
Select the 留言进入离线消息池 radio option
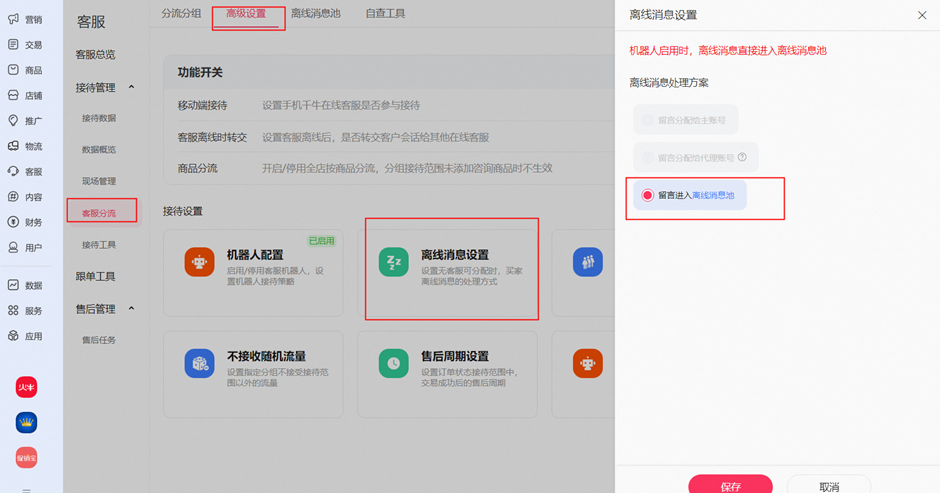tap(647, 195)
